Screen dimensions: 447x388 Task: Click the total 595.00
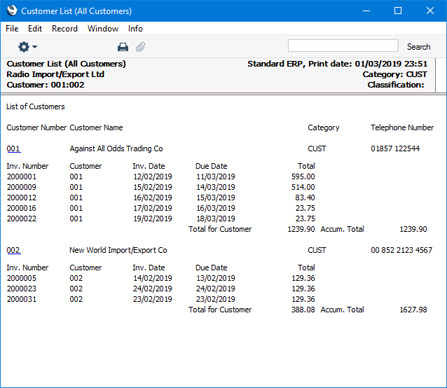(x=303, y=177)
